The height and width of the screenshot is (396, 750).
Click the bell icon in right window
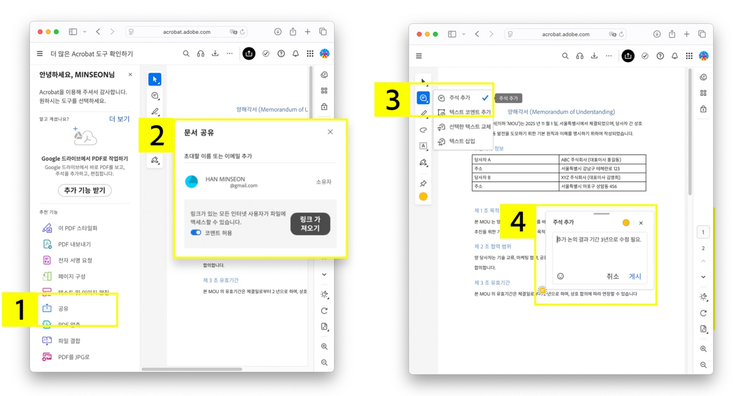674,56
